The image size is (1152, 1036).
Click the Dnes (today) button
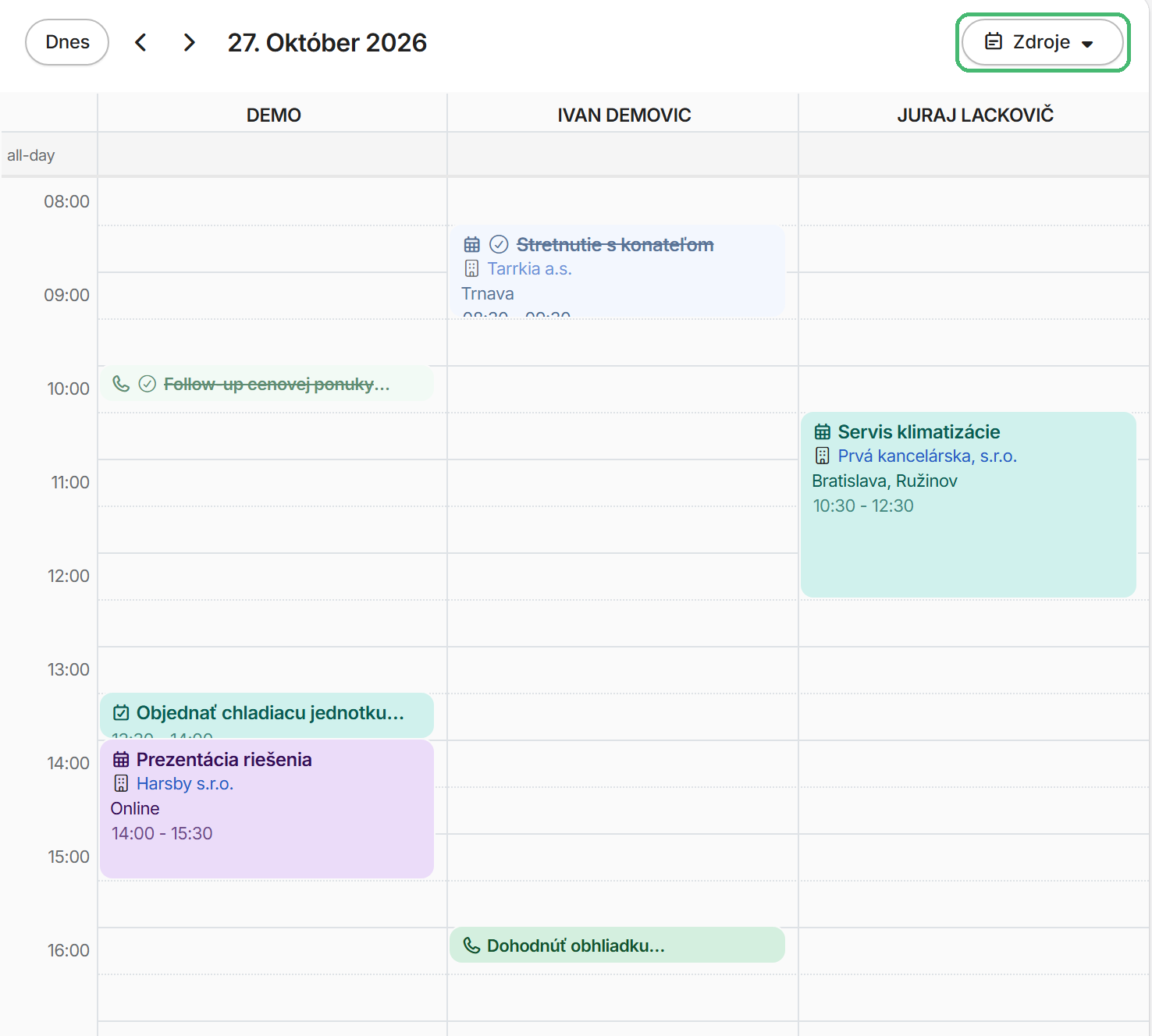point(67,42)
